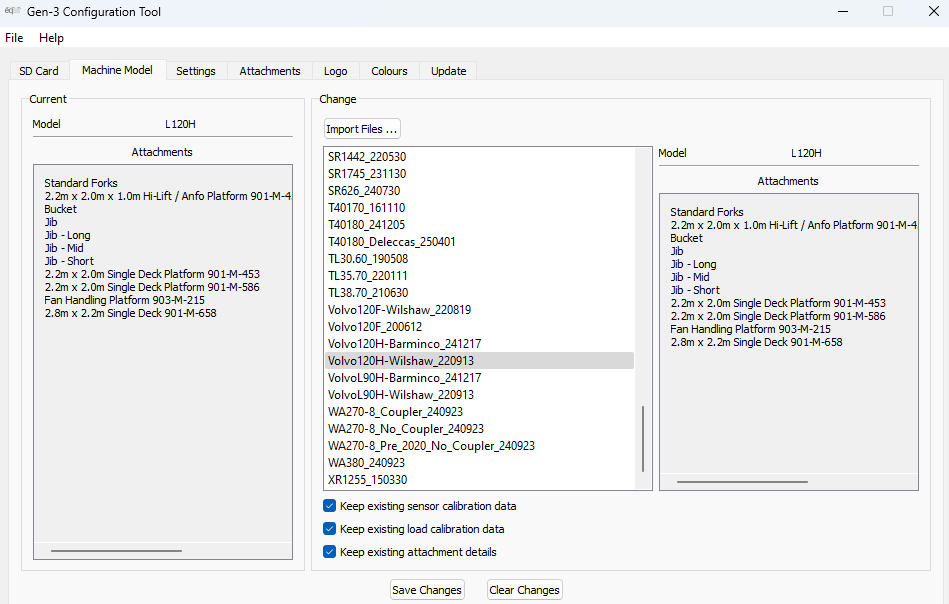Select Volvo120F-Wilshaw_220819 entry
949x604 pixels.
[x=479, y=309]
